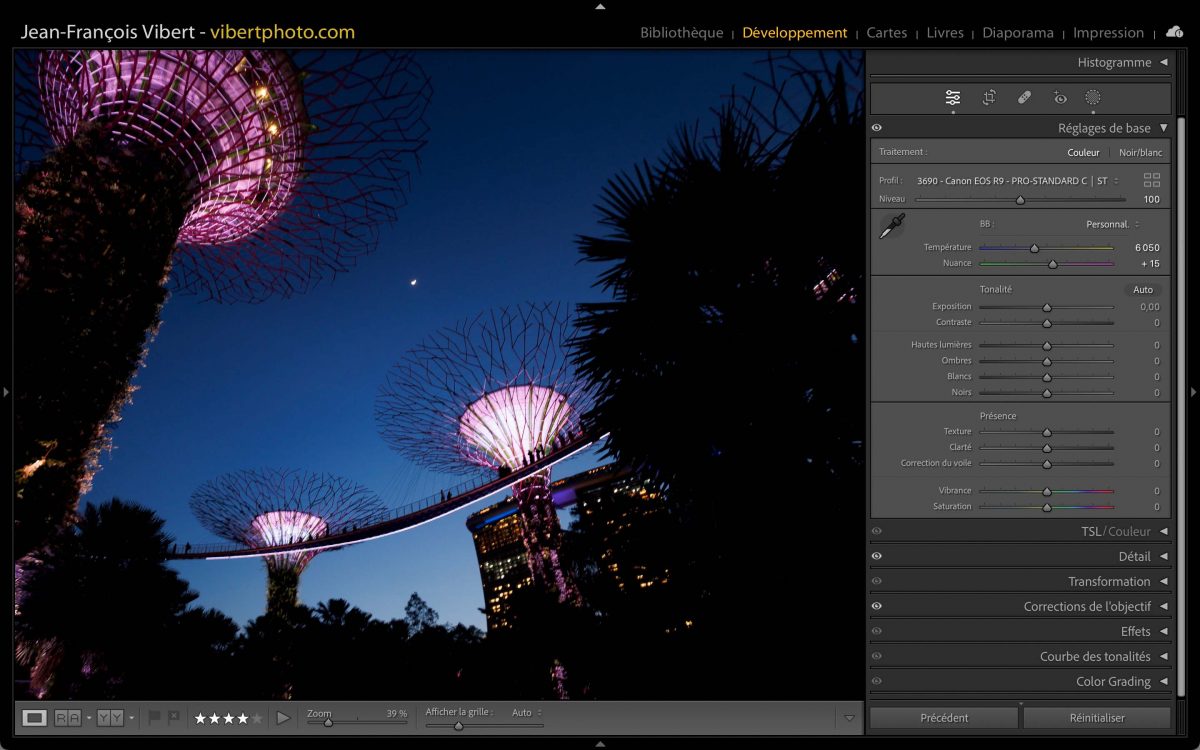Screen dimensions: 1200x750
Task: Expand the Histogramme panel
Action: pyautogui.click(x=1163, y=62)
